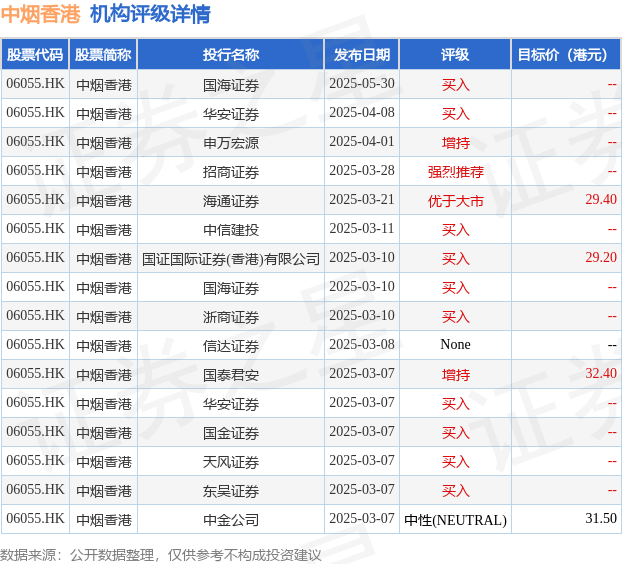
Task: Click 买入 rating in 天风证券 row
Action: click(x=455, y=462)
